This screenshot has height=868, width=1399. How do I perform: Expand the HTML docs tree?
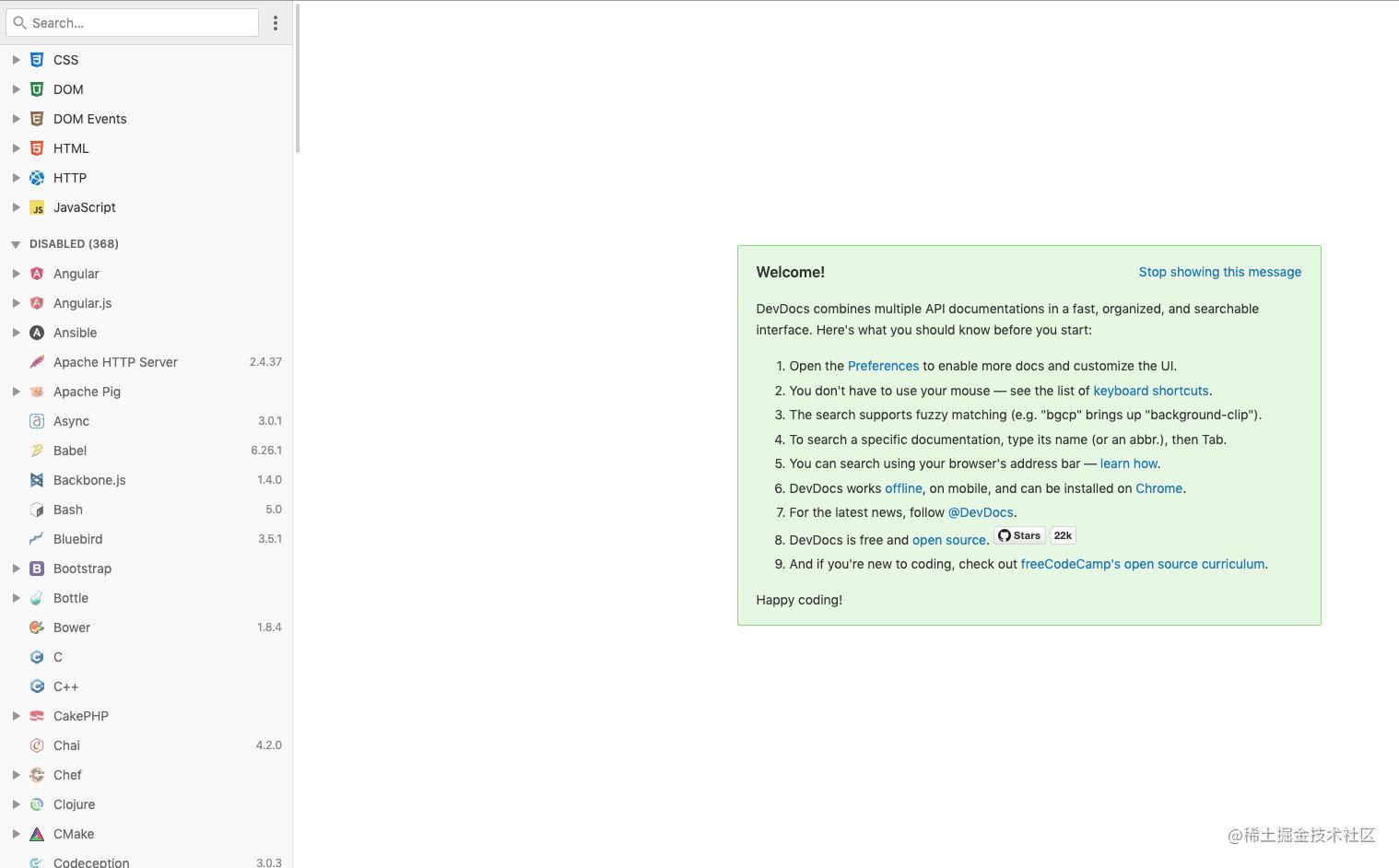[16, 148]
